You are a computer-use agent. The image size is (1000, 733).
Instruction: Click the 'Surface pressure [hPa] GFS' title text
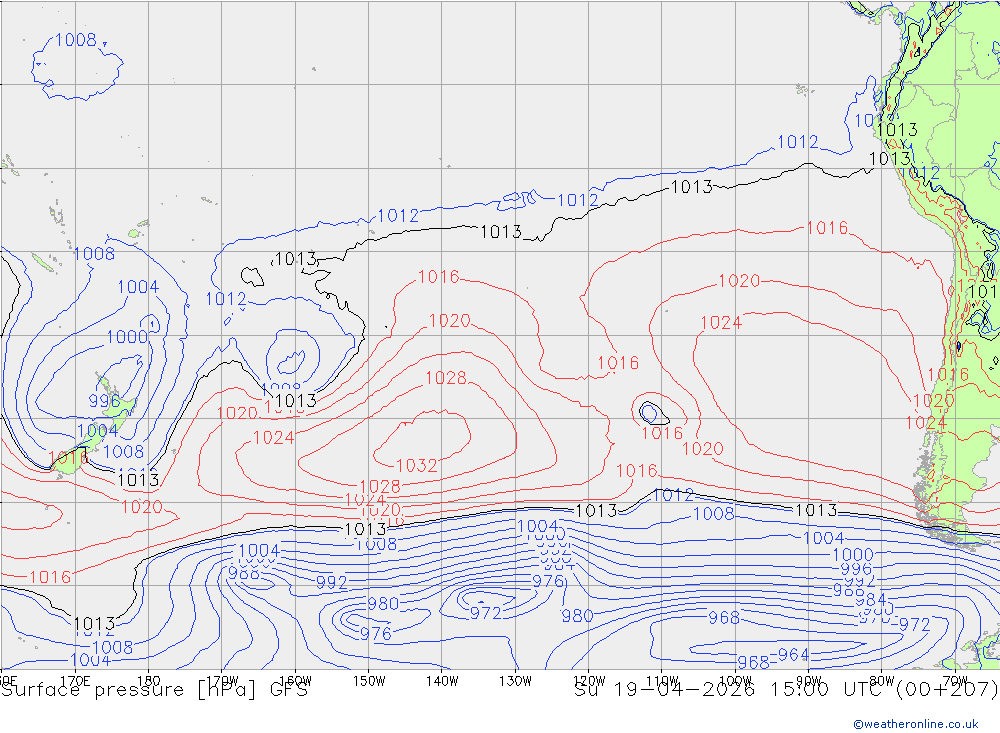pyautogui.click(x=155, y=690)
